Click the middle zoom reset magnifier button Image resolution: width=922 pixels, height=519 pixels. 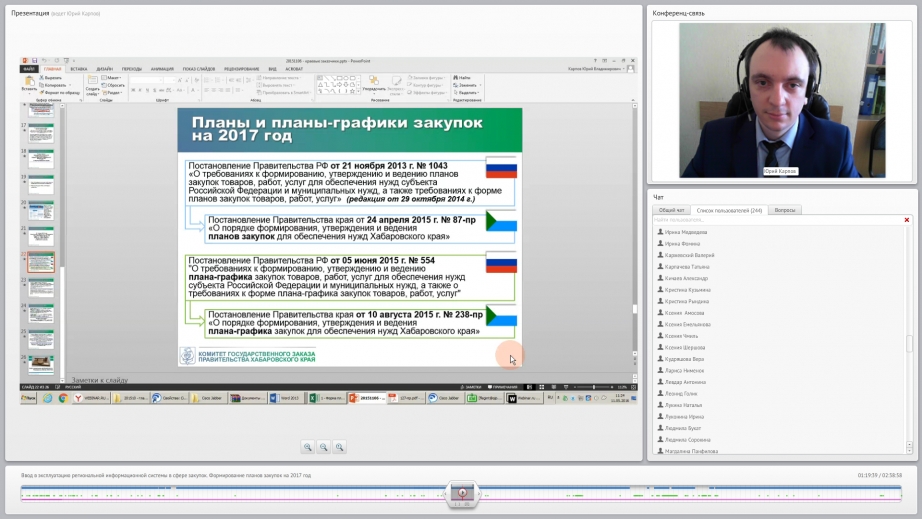[x=323, y=447]
